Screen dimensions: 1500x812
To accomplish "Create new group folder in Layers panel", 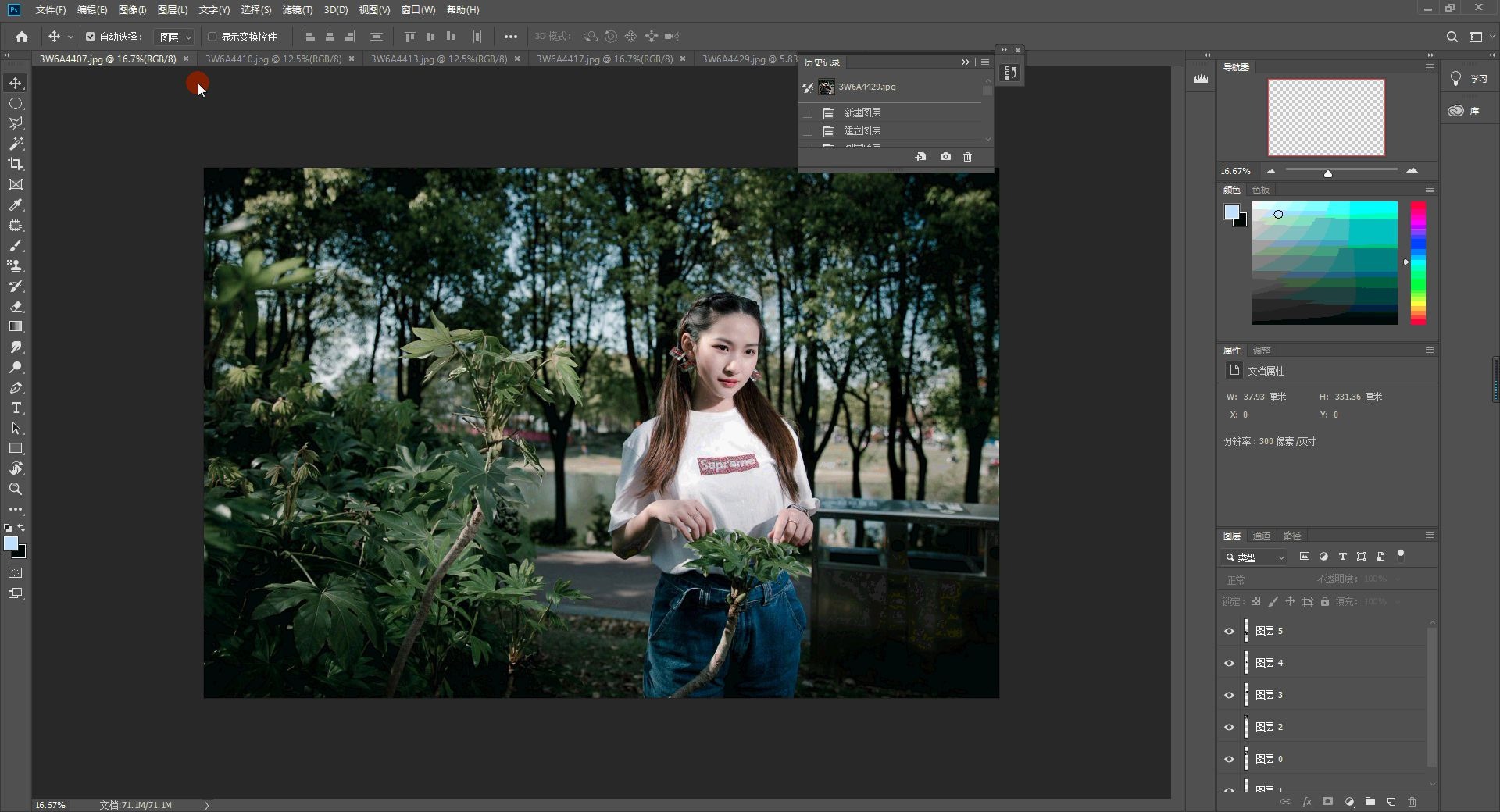I will [x=1370, y=802].
